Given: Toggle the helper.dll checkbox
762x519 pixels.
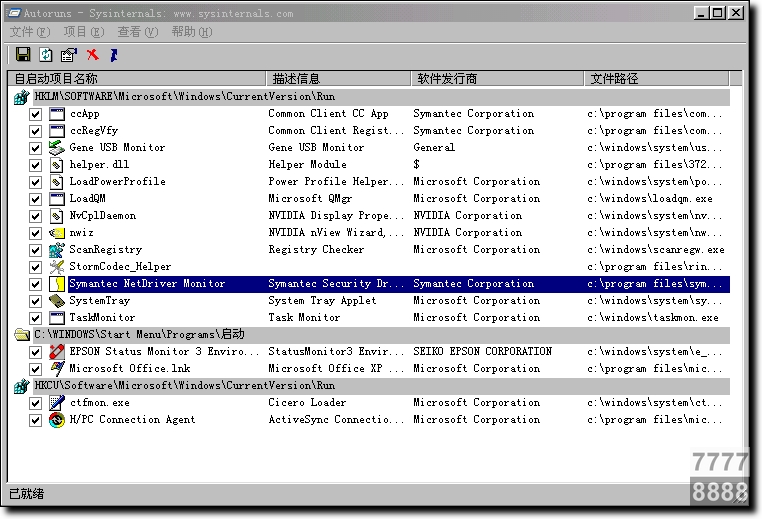Looking at the screenshot, I should [35, 165].
